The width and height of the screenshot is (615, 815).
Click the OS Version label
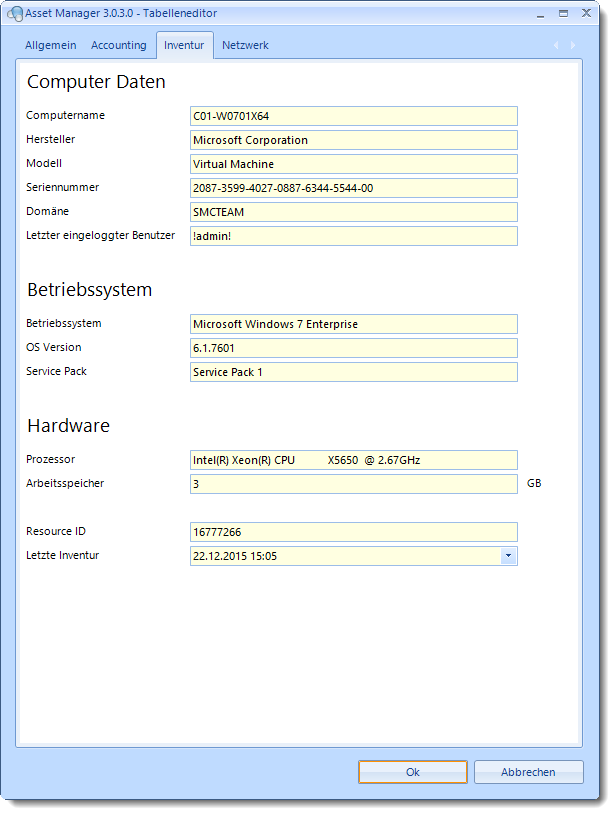point(54,347)
